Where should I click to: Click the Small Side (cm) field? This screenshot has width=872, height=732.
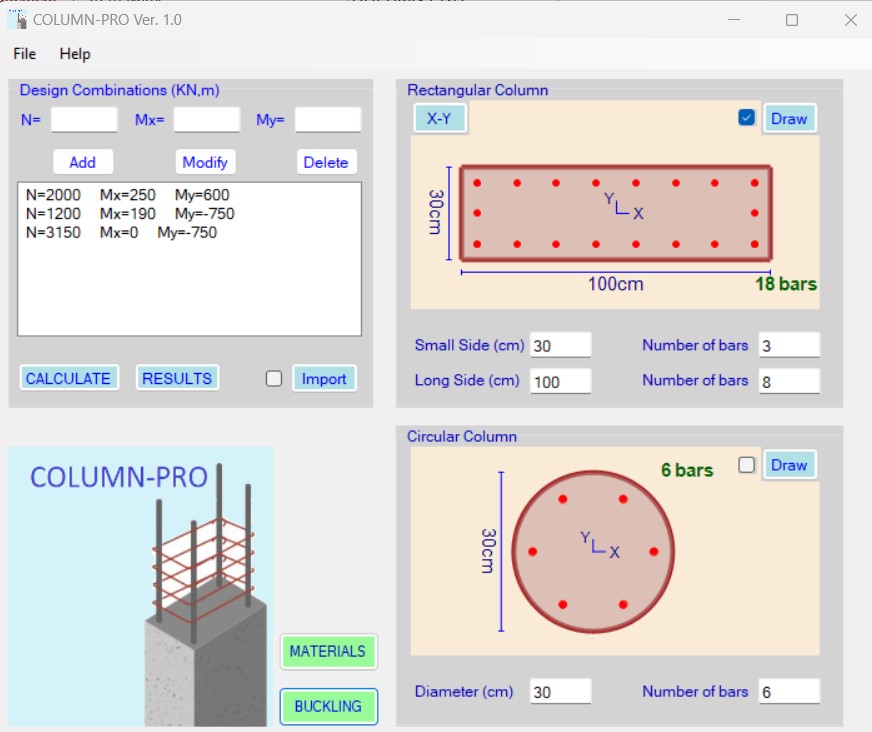560,345
